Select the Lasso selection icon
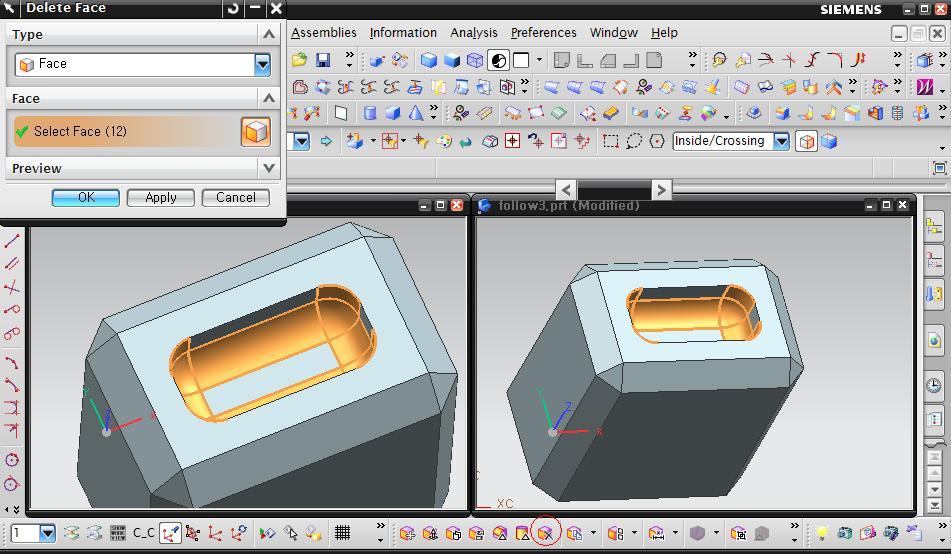The height and width of the screenshot is (554, 951). point(634,141)
